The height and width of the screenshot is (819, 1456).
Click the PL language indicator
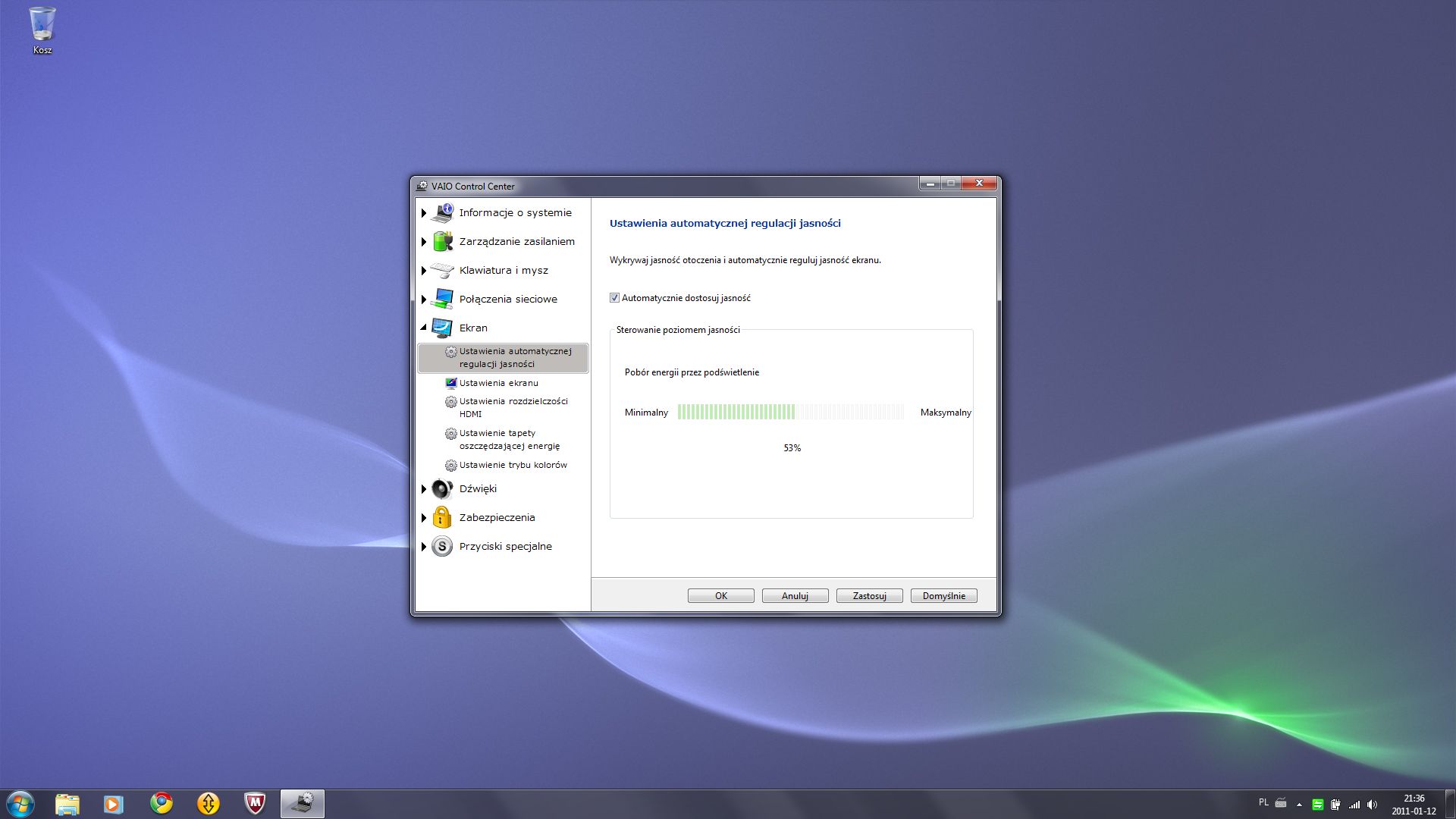click(1263, 802)
